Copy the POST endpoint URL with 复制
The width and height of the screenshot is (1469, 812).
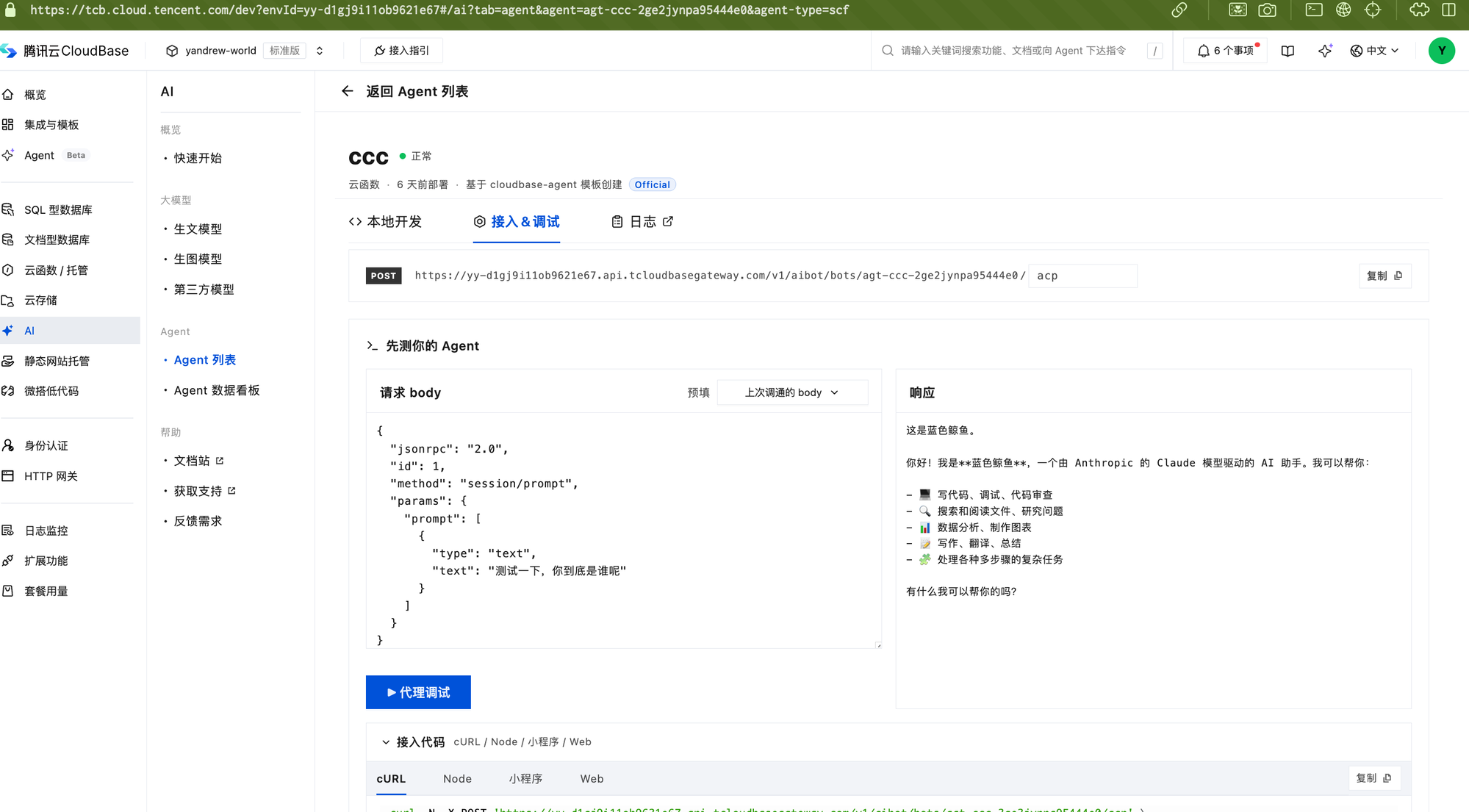point(1384,276)
